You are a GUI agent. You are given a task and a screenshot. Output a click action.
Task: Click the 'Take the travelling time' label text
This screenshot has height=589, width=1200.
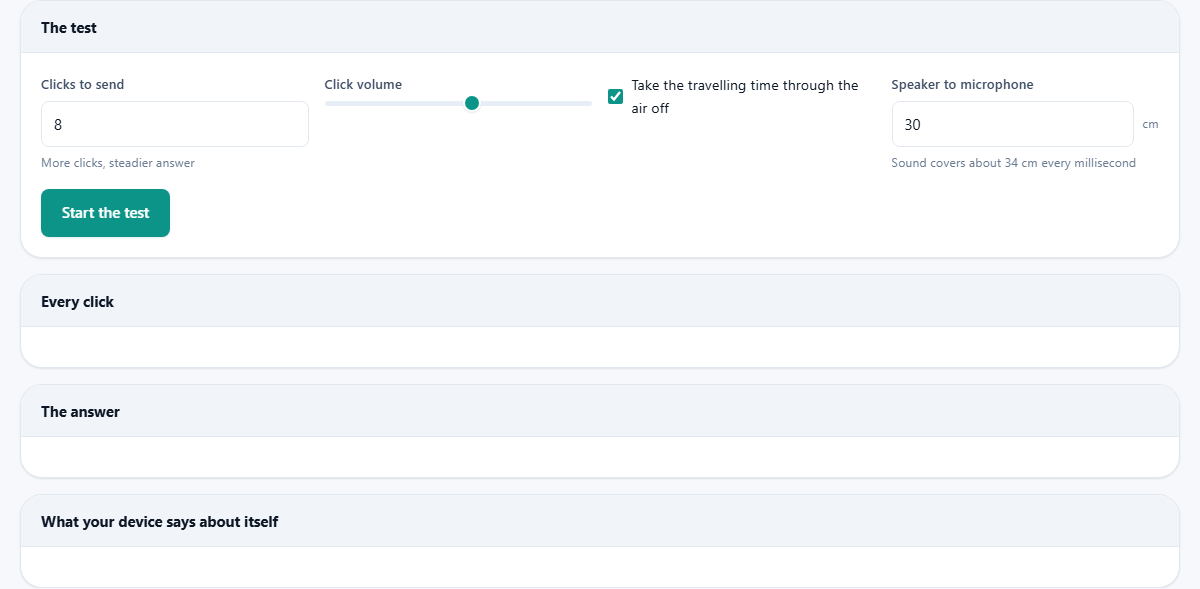point(745,97)
